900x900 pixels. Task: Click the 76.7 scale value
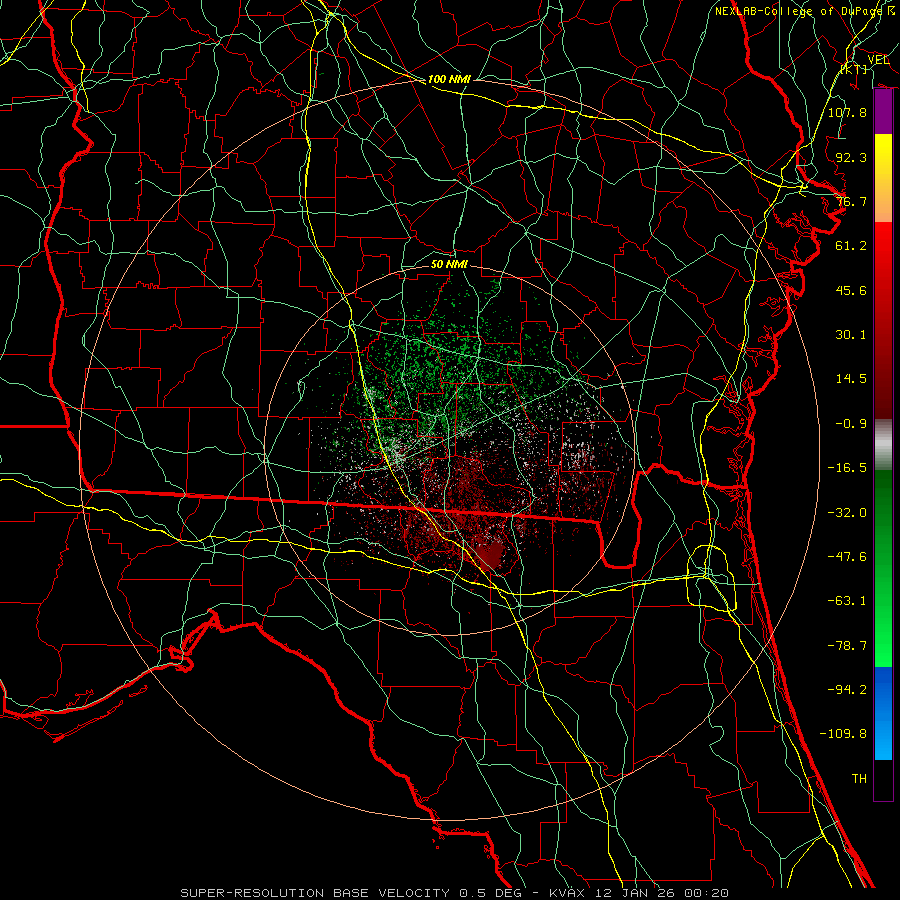[851, 201]
